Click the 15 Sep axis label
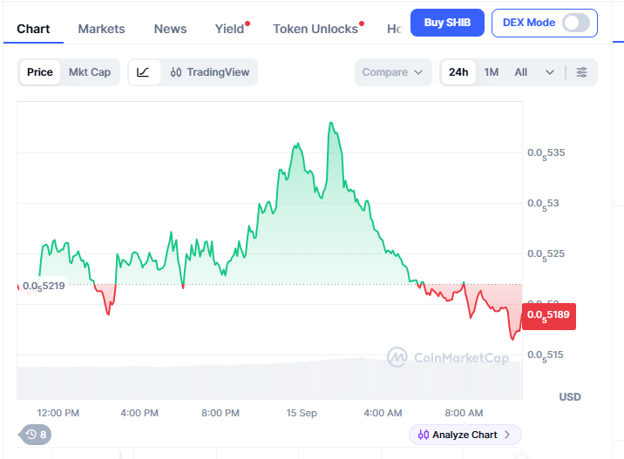The height and width of the screenshot is (459, 624). 302,413
